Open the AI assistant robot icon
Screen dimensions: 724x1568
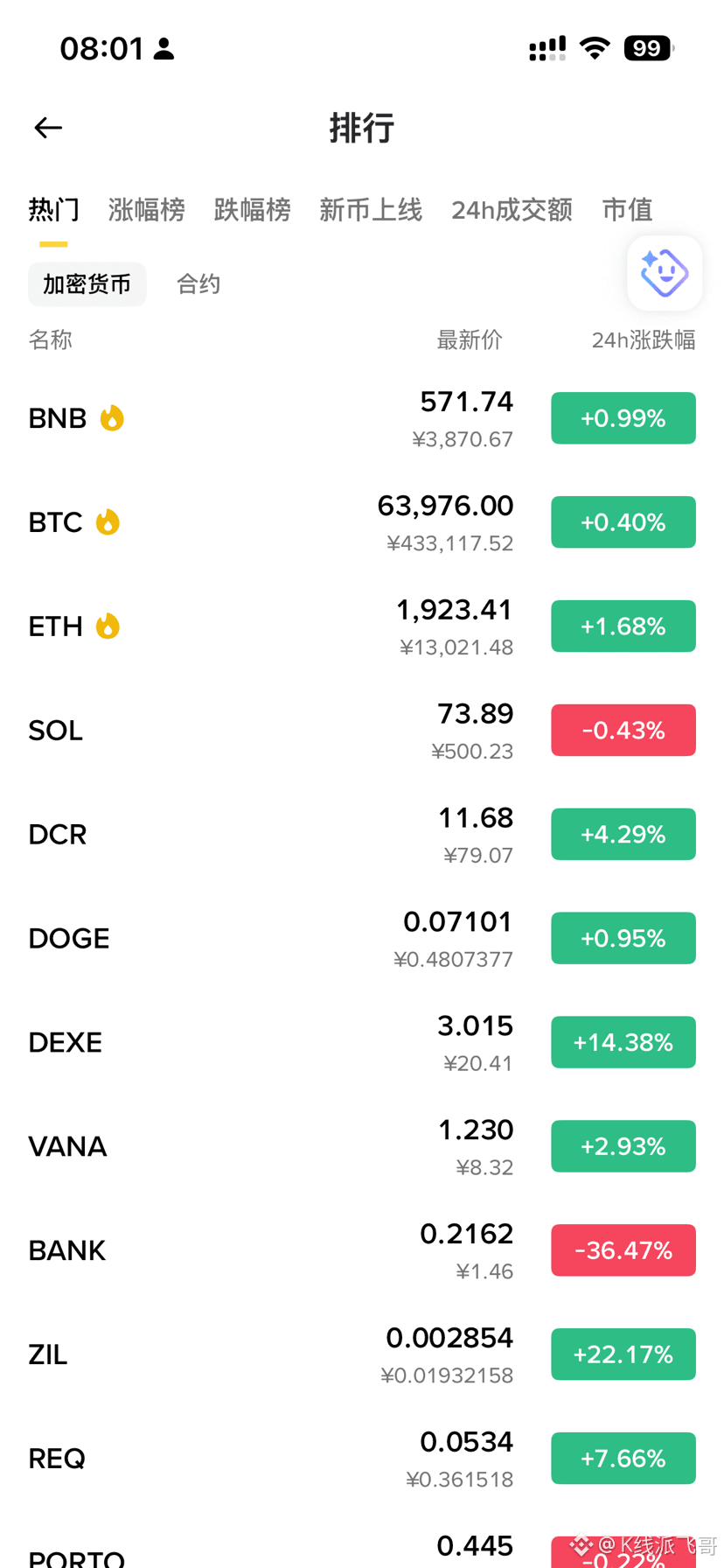click(665, 273)
